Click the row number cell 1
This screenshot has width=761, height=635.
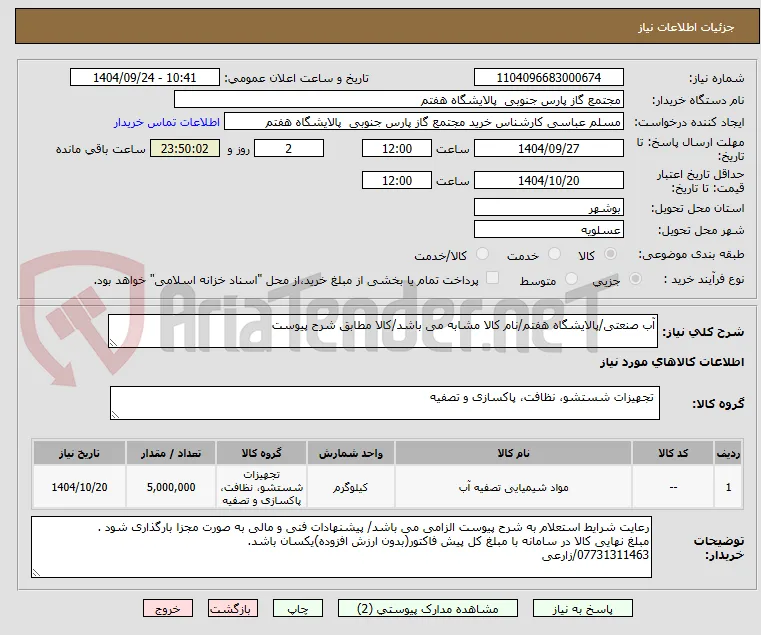click(x=728, y=487)
